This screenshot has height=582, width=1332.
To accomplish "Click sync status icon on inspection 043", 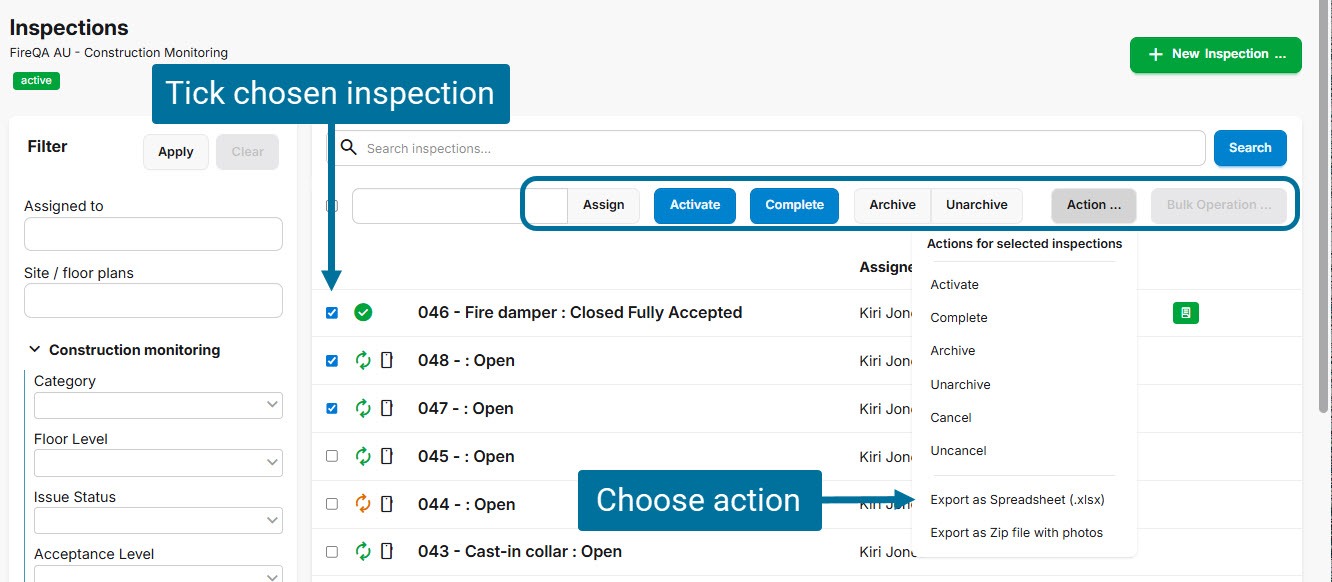I will pos(363,552).
